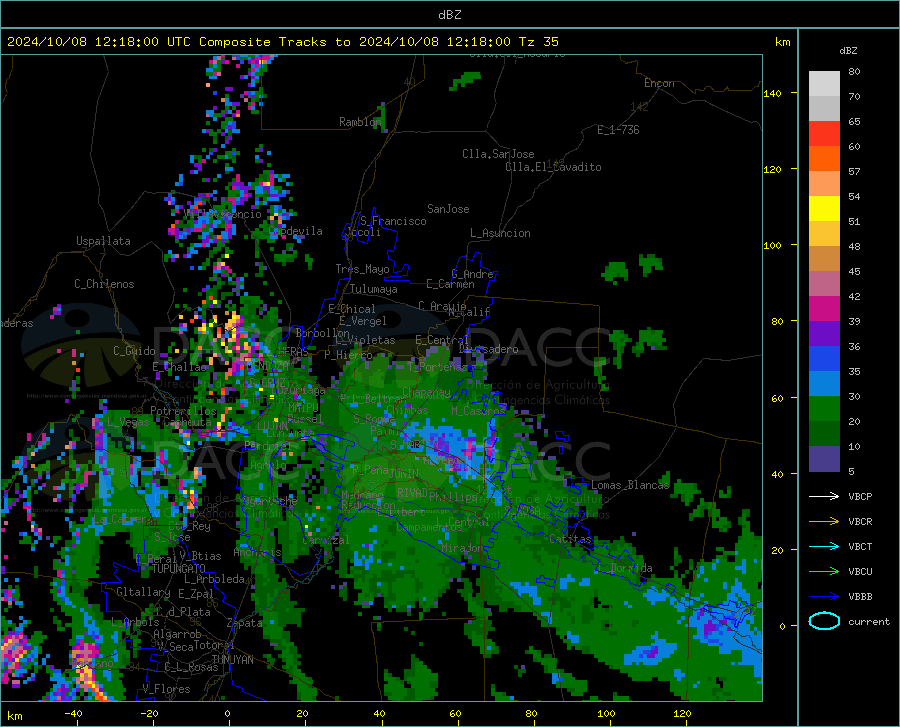Screen dimensions: 900x727
Task: Select the red 60-65 dBZ legend swatch
Action: pos(824,134)
